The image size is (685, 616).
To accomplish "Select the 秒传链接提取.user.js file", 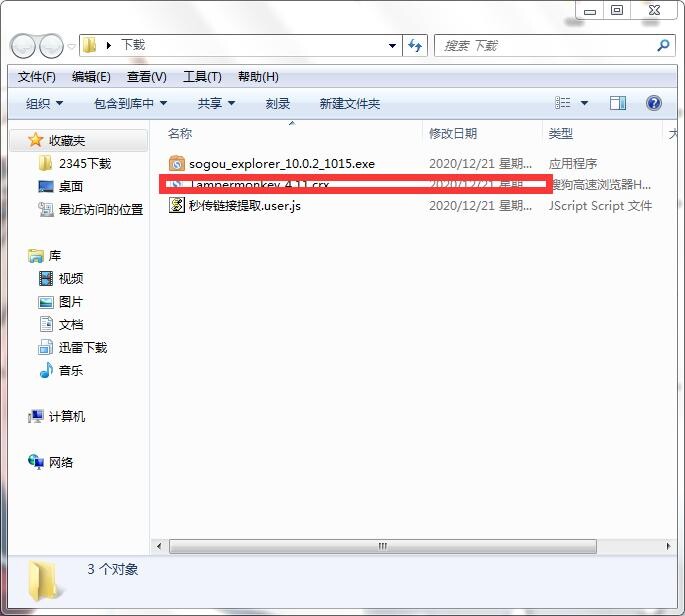I will [x=244, y=206].
